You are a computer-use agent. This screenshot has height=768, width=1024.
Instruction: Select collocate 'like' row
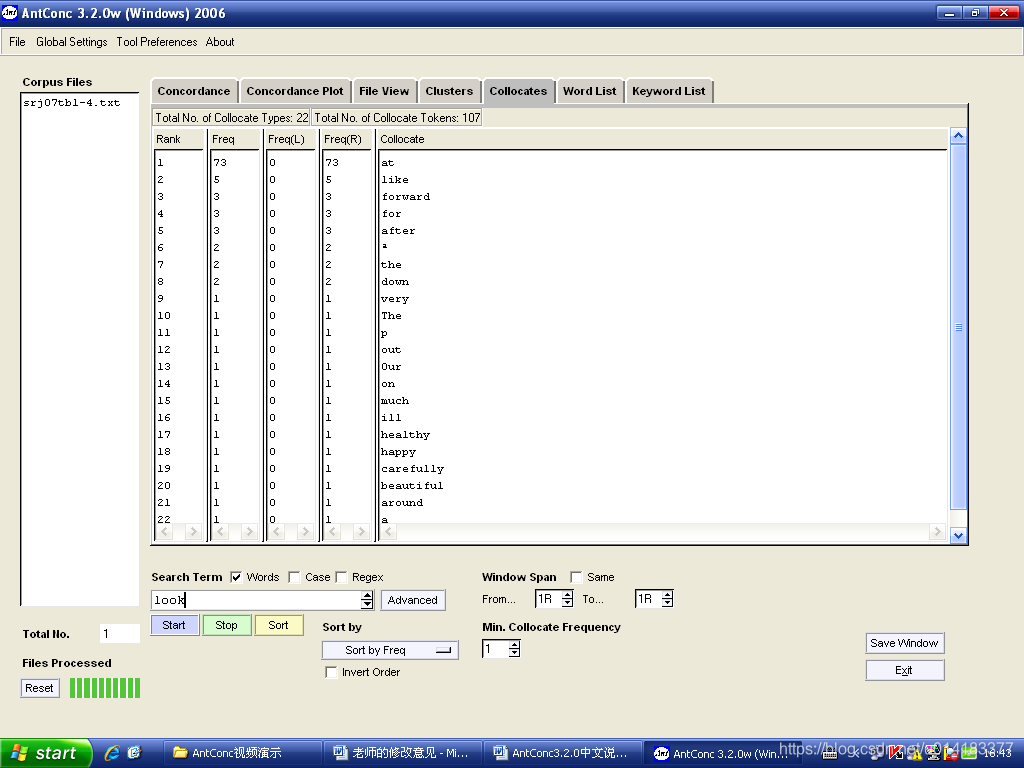(394, 180)
